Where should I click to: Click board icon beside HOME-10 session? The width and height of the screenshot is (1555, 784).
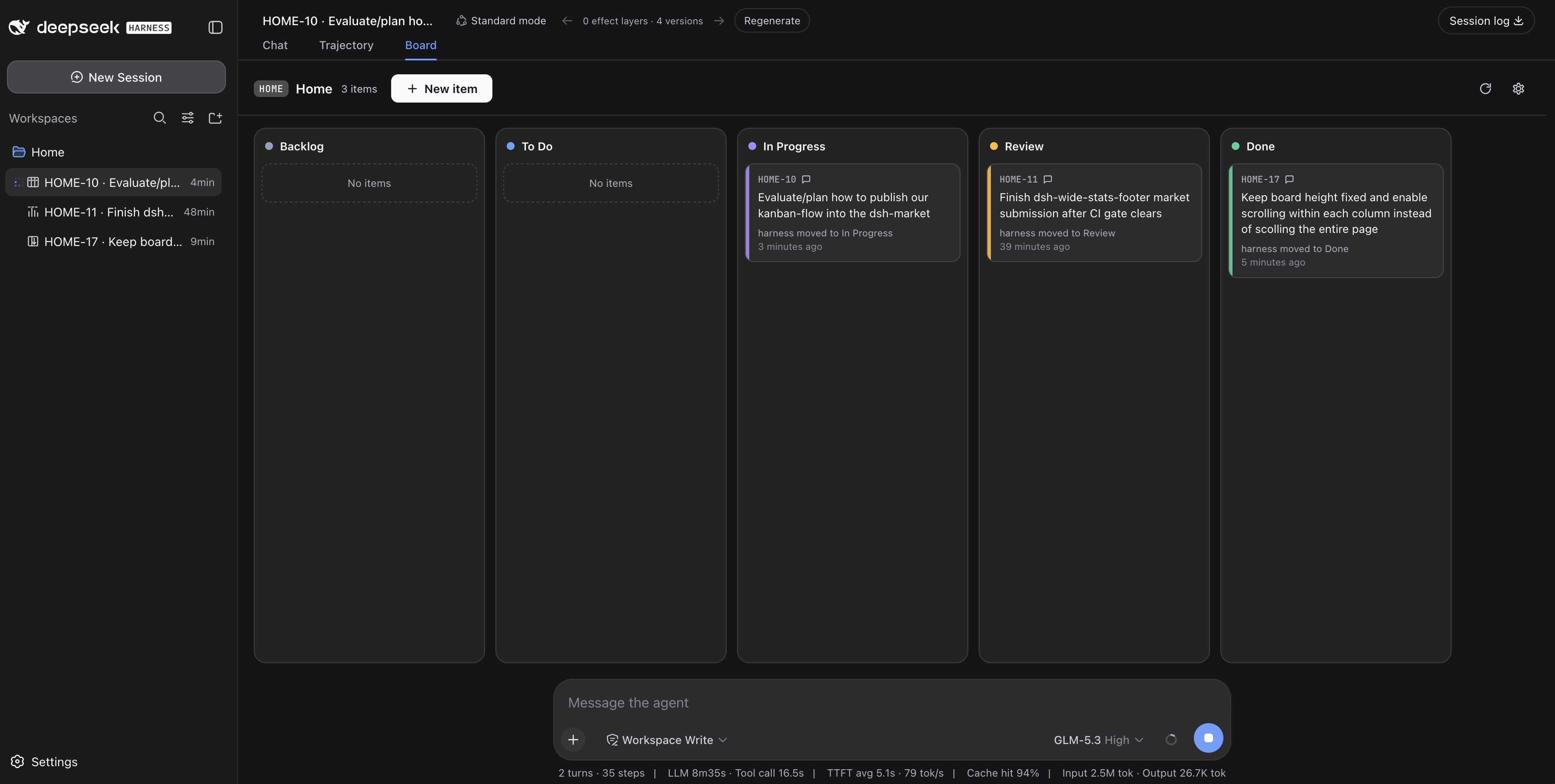(33, 182)
